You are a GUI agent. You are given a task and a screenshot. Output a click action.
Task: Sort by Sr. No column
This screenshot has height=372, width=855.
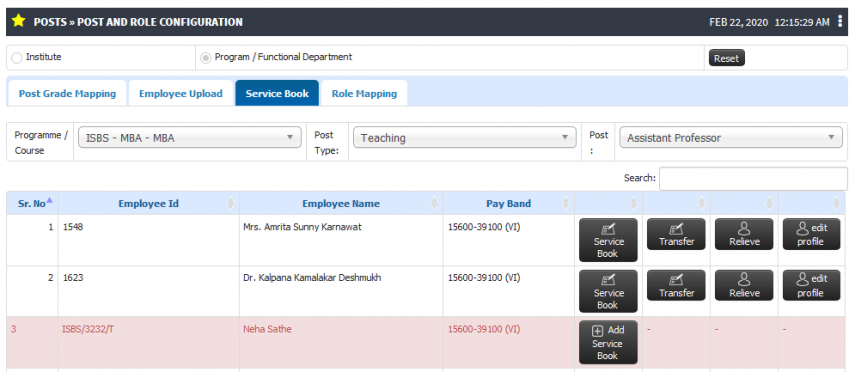(x=32, y=203)
